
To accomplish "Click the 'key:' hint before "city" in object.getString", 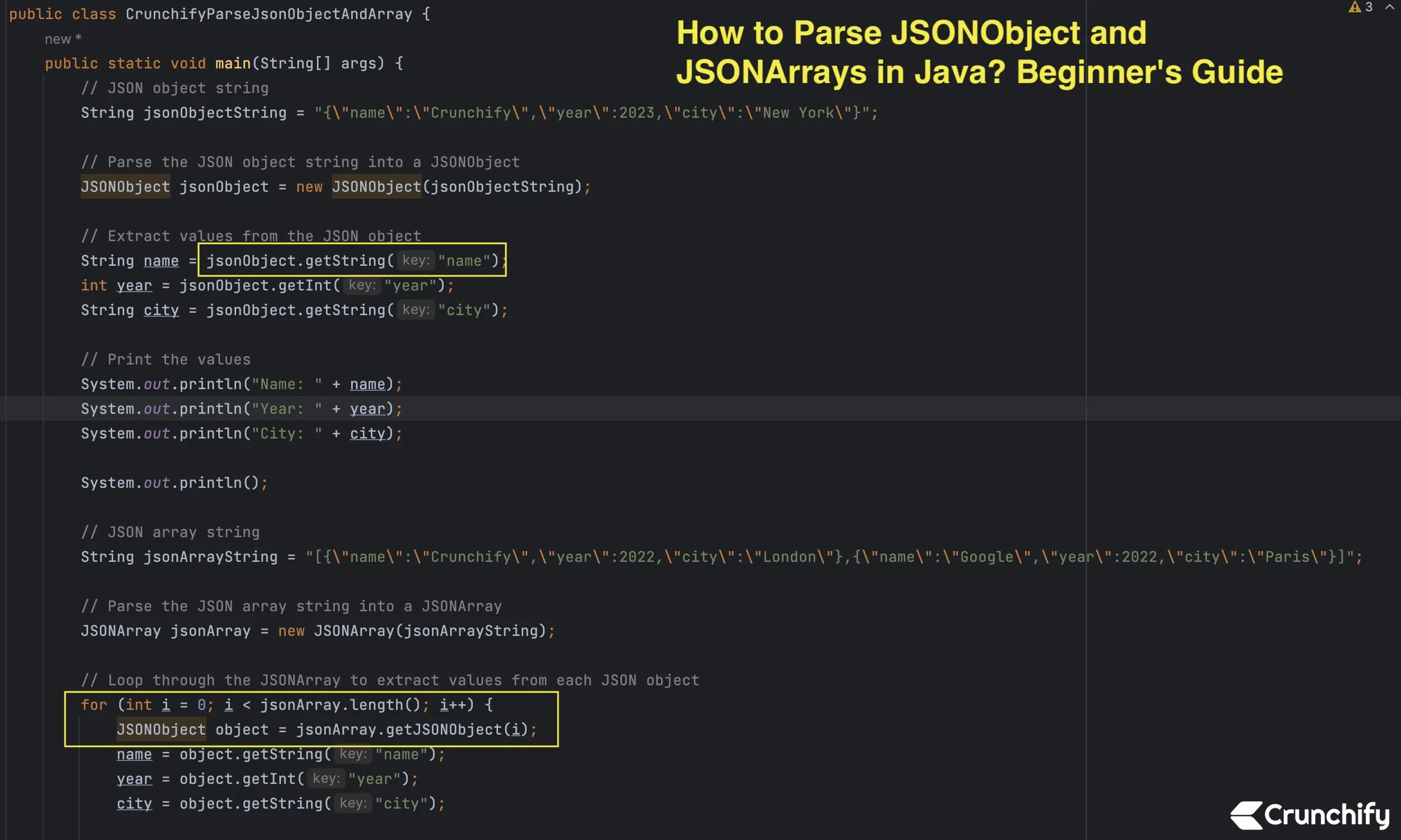I will [x=353, y=803].
